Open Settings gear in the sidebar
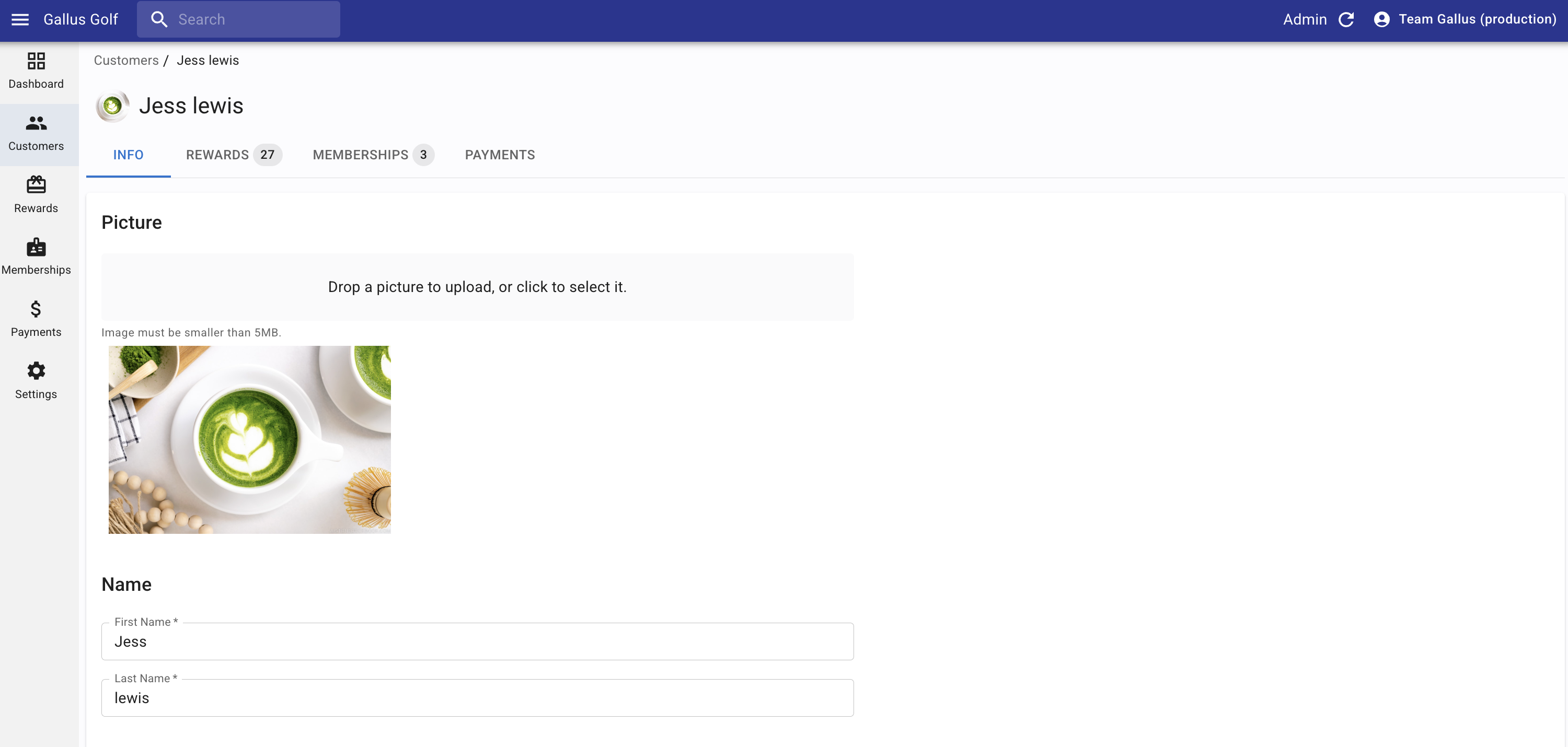Viewport: 1568px width, 747px height. (36, 371)
